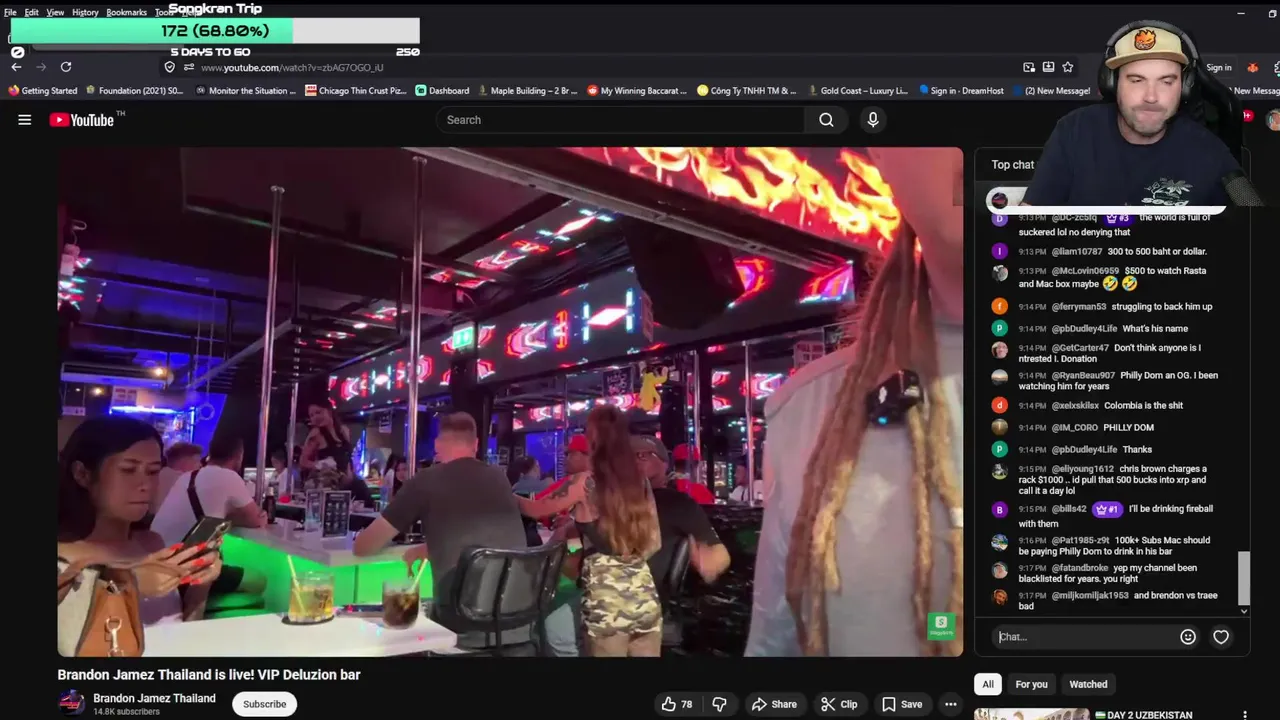
Task: Click the install/download icon in address bar
Action: pos(1048,67)
